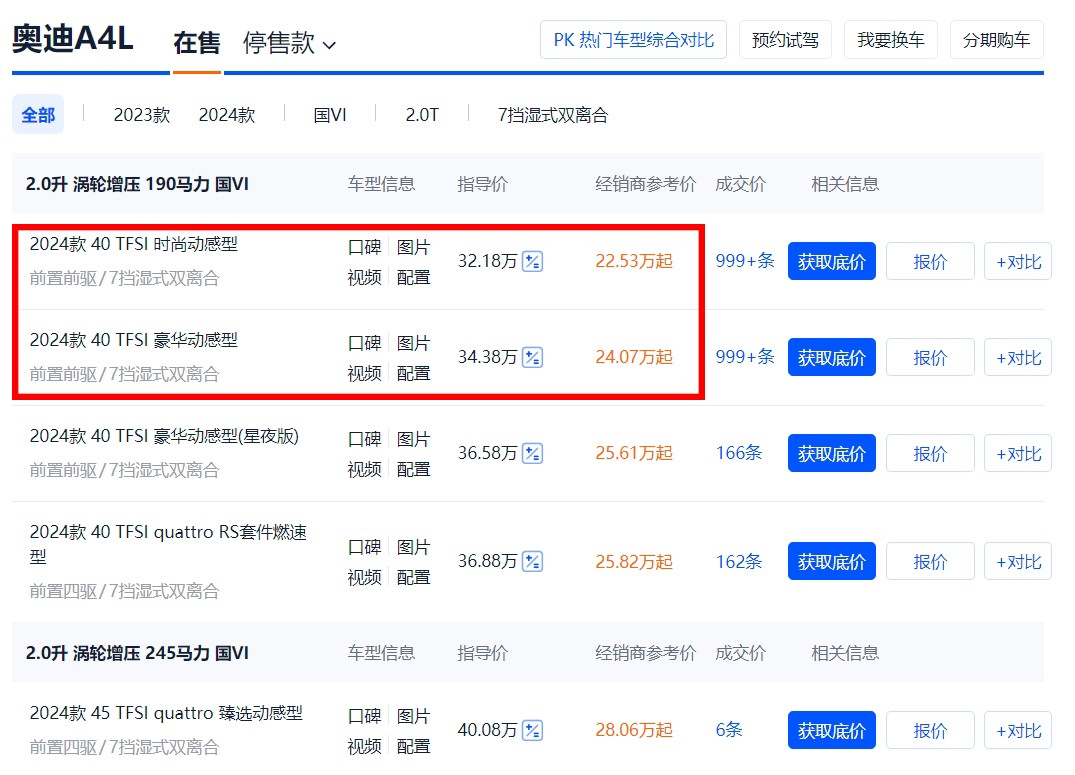
Task: Click PK 热门车型综合对比 button
Action: pos(633,40)
